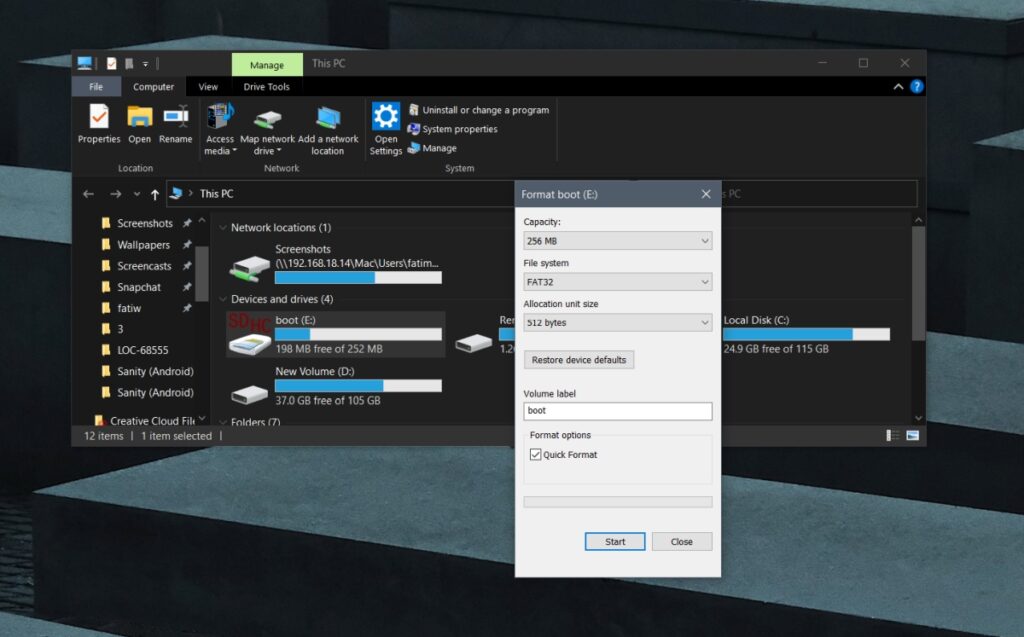Edit the Volume label text field
This screenshot has width=1024, height=637.
[x=617, y=410]
